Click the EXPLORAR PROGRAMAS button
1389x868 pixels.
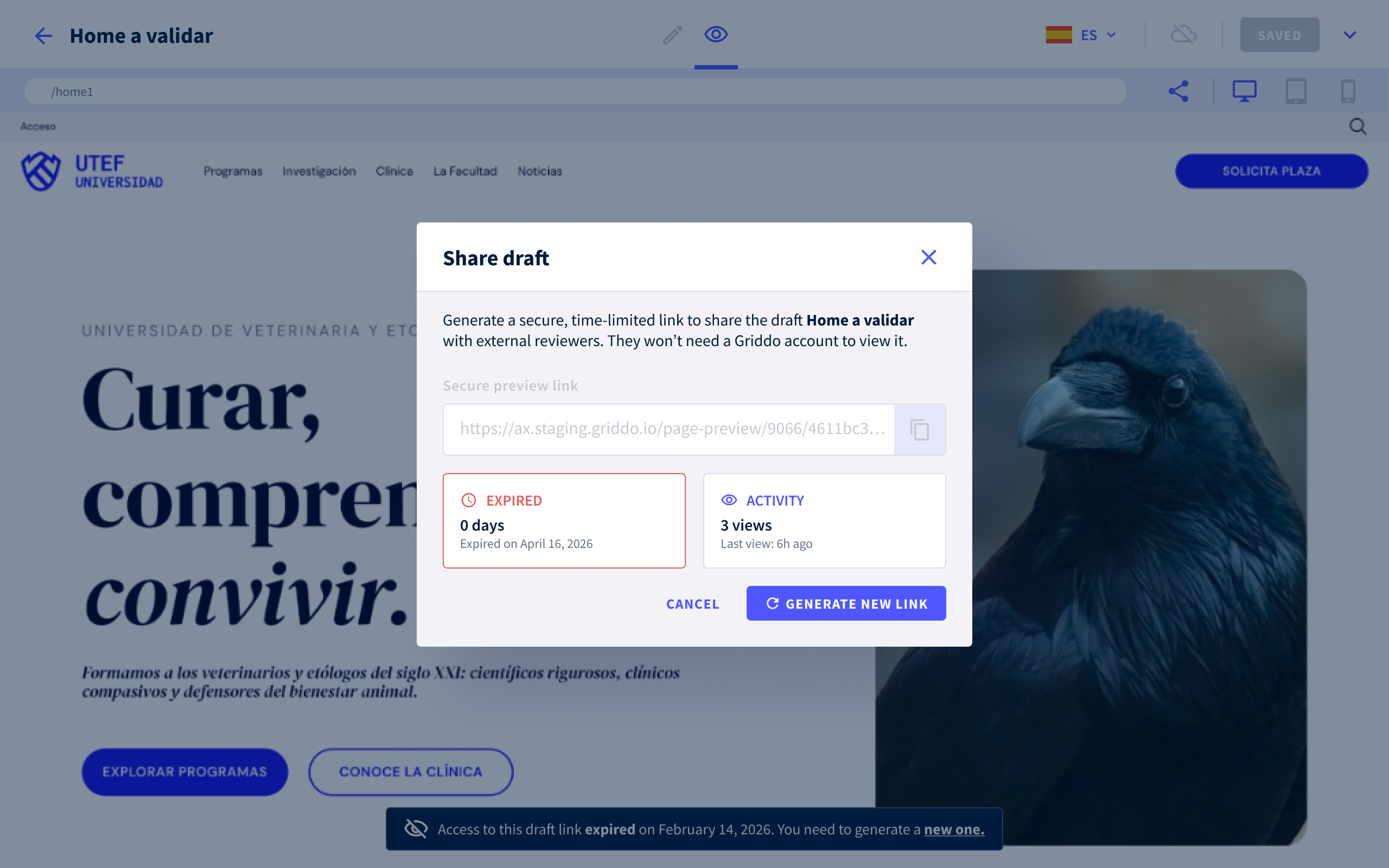click(x=185, y=771)
